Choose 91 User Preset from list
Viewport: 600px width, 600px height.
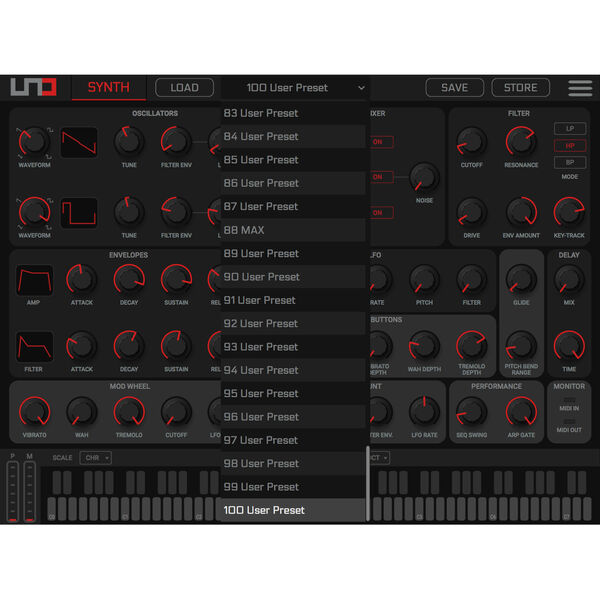pyautogui.click(x=293, y=300)
